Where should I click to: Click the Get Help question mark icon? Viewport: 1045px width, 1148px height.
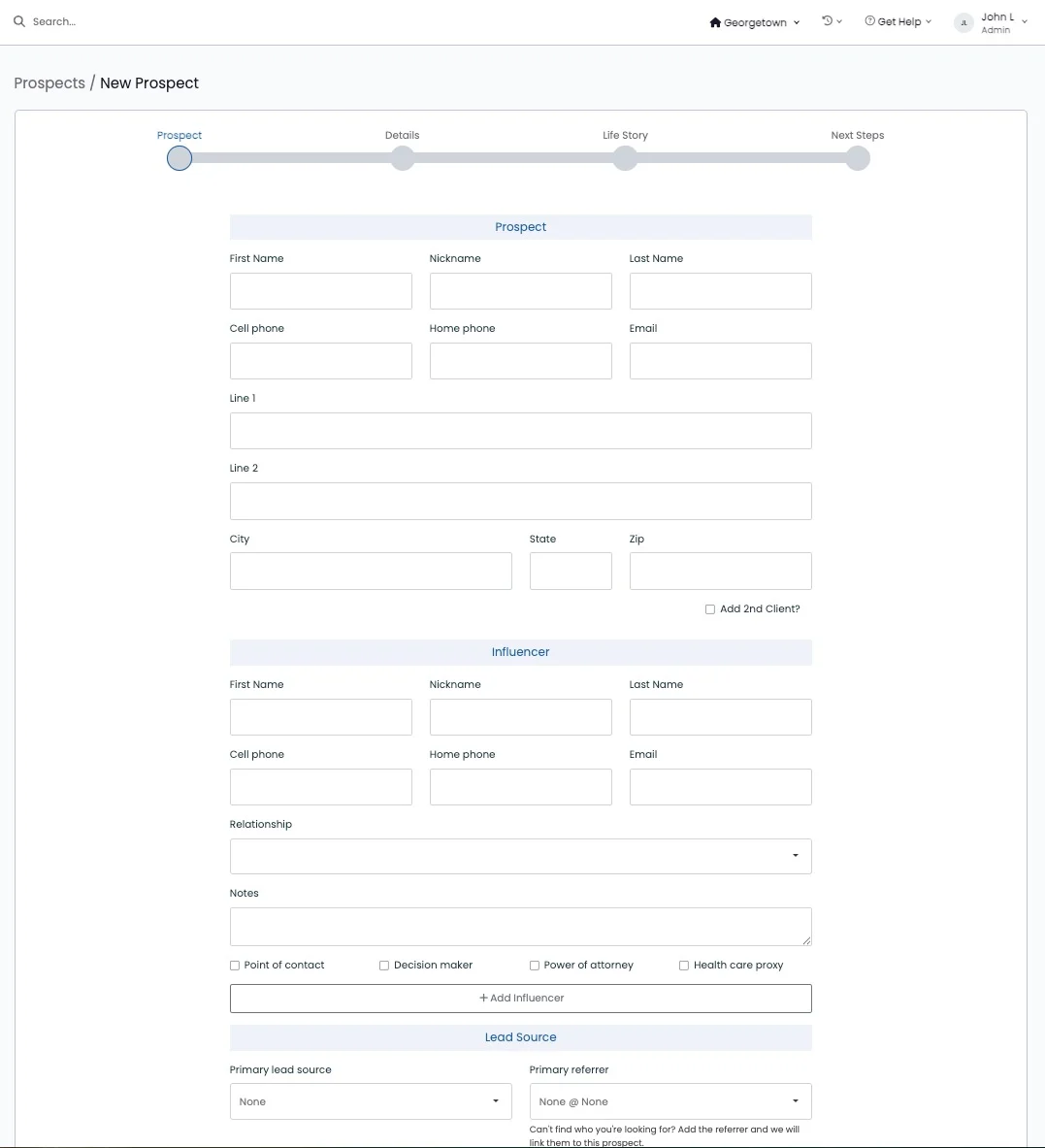pyautogui.click(x=869, y=21)
